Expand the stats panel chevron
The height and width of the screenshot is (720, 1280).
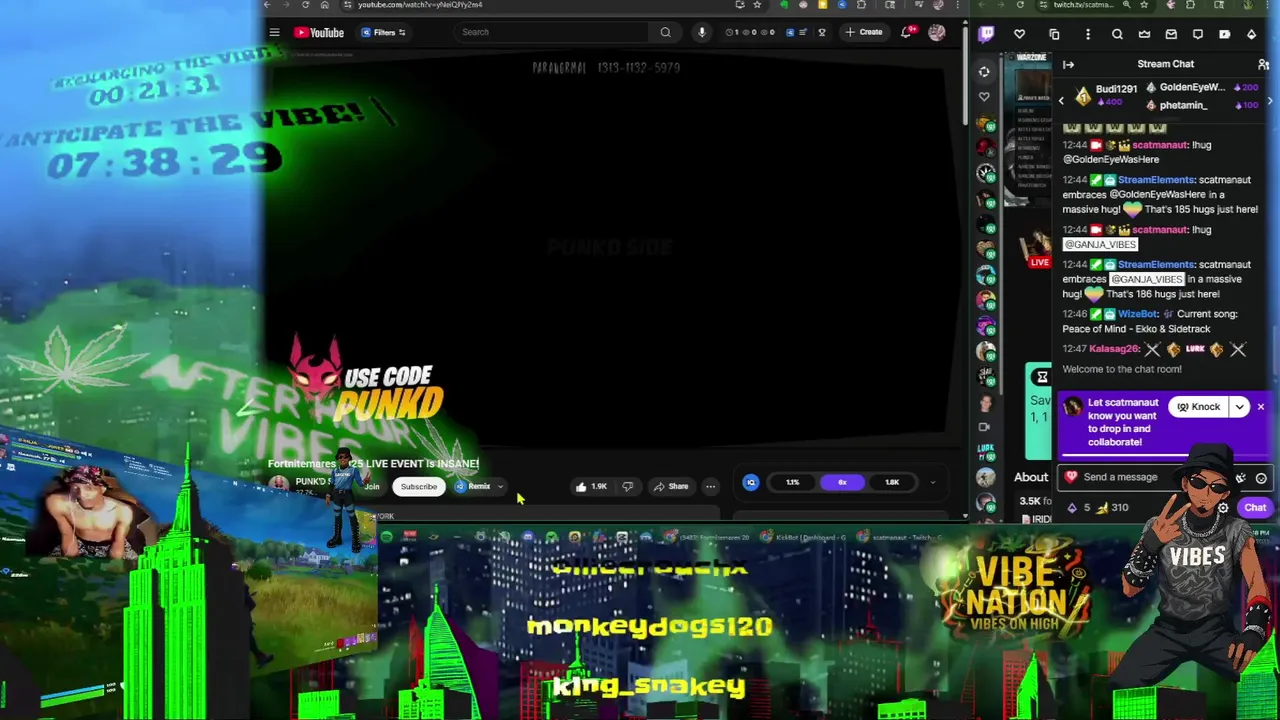coord(932,483)
